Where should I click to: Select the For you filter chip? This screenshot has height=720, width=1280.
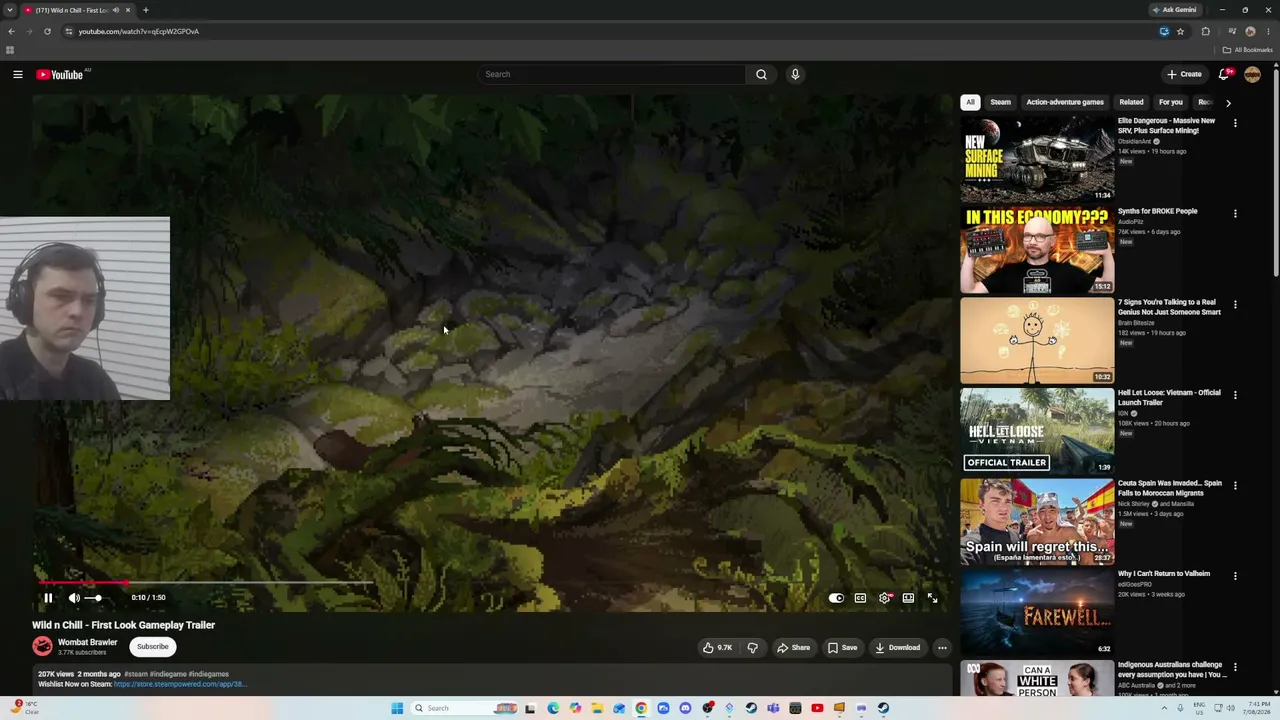(x=1171, y=102)
